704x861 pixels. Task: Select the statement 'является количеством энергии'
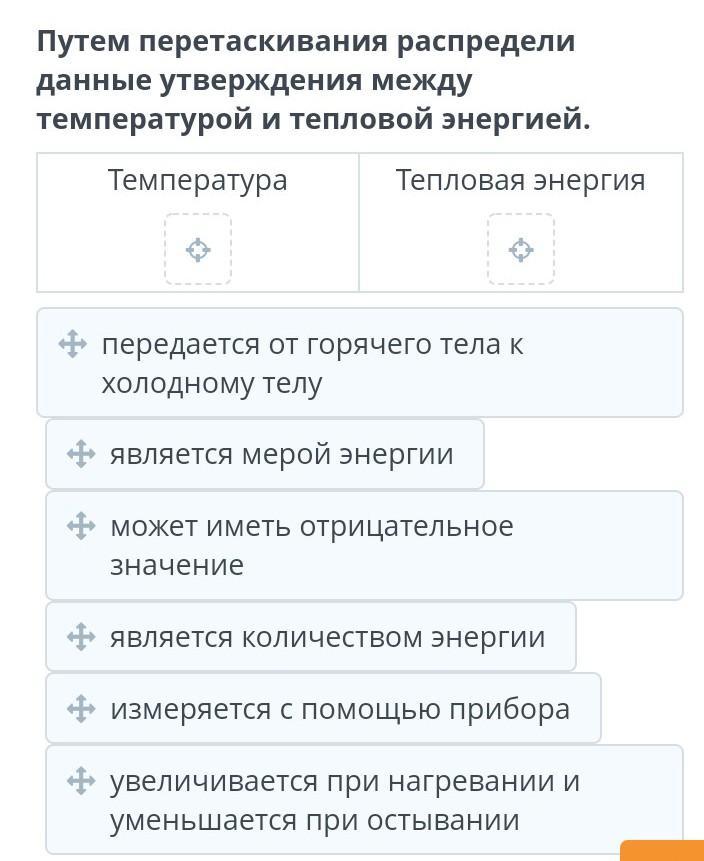pyautogui.click(x=327, y=637)
